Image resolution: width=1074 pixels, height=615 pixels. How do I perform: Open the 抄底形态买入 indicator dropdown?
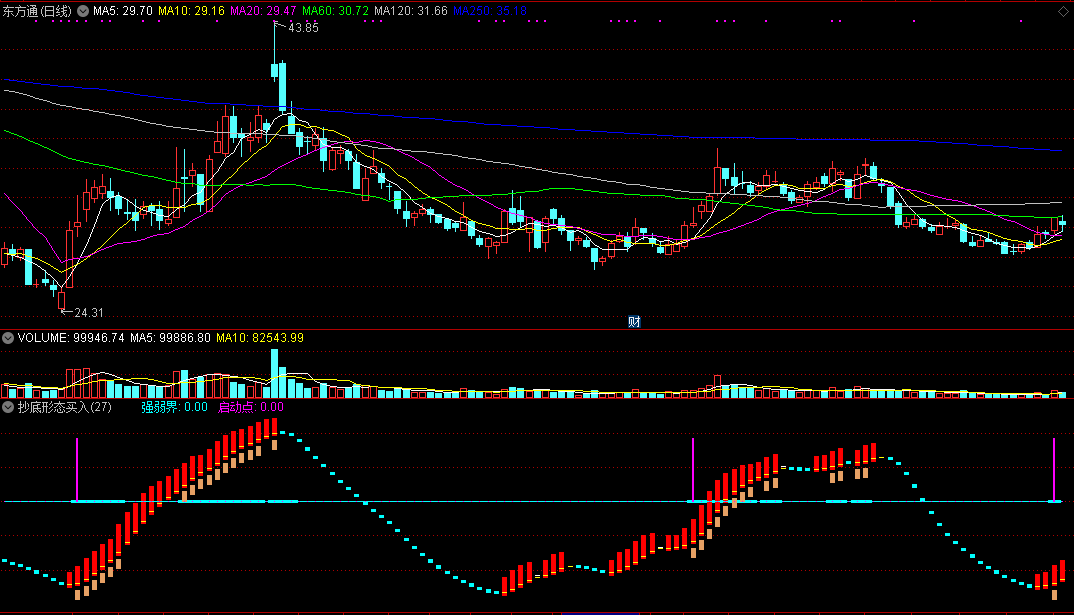coord(8,407)
